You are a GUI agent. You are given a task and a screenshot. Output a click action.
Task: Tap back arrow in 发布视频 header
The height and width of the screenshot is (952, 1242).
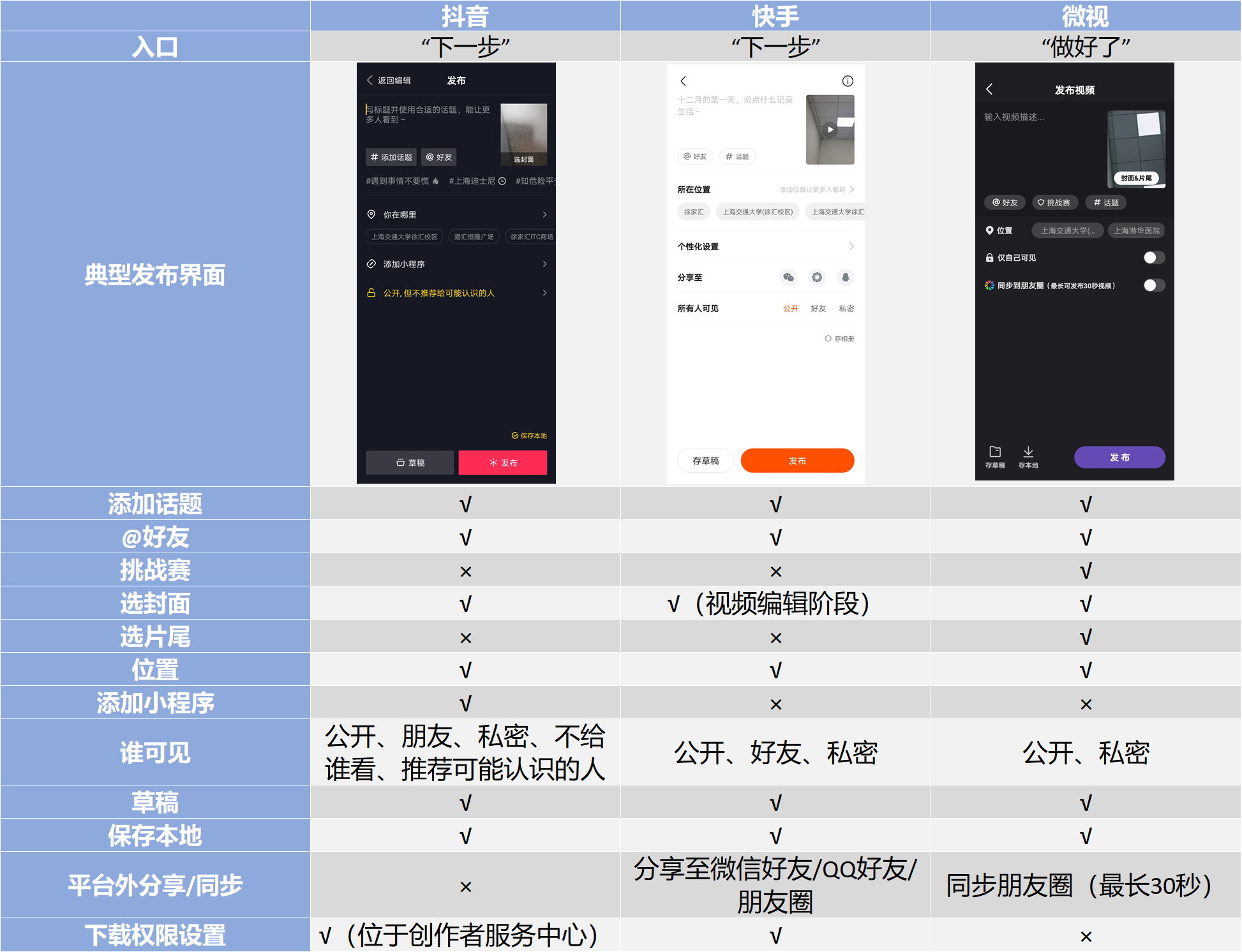click(989, 89)
